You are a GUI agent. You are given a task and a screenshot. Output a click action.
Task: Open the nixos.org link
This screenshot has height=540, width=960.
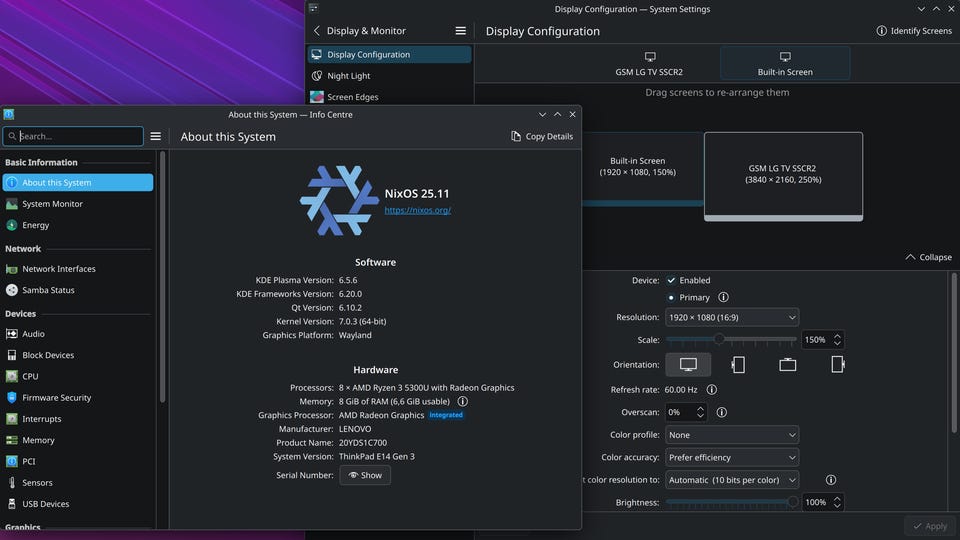click(418, 210)
